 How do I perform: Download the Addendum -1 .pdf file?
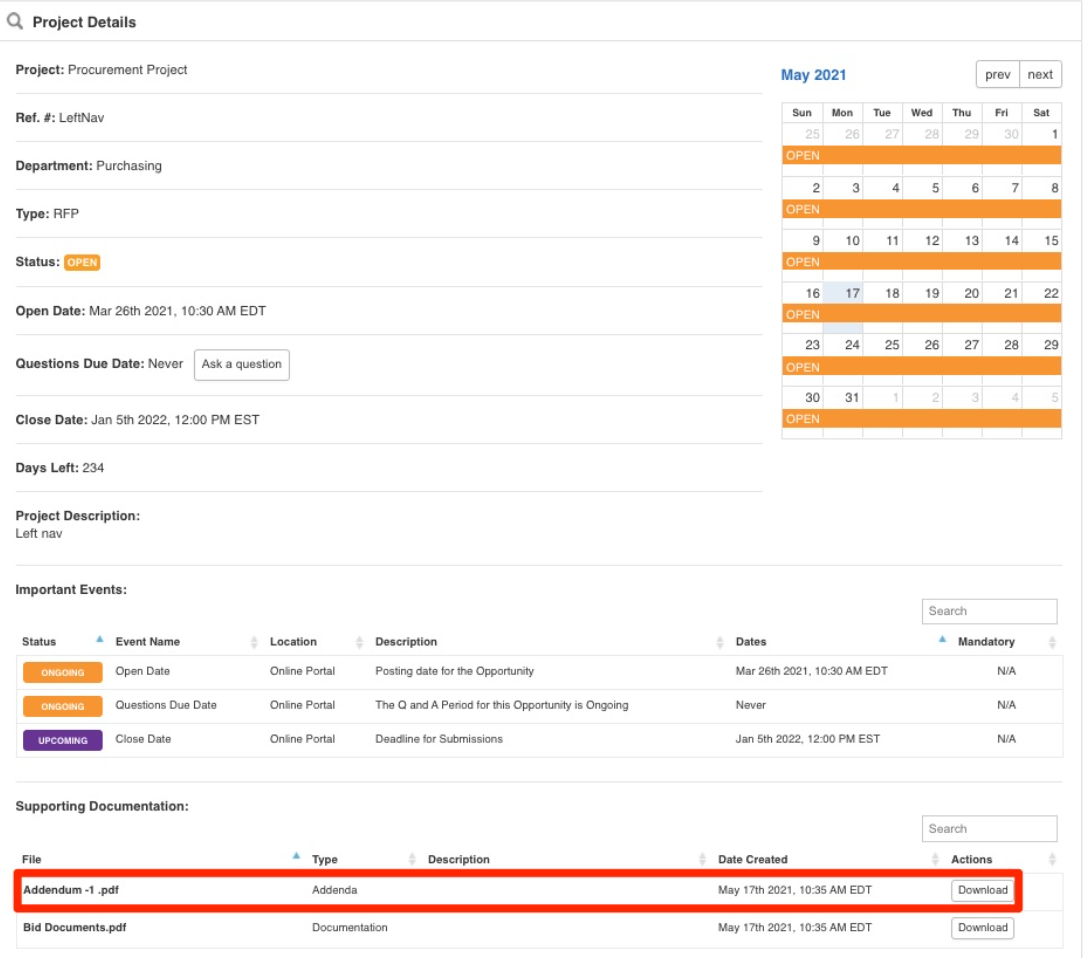pyautogui.click(x=982, y=890)
